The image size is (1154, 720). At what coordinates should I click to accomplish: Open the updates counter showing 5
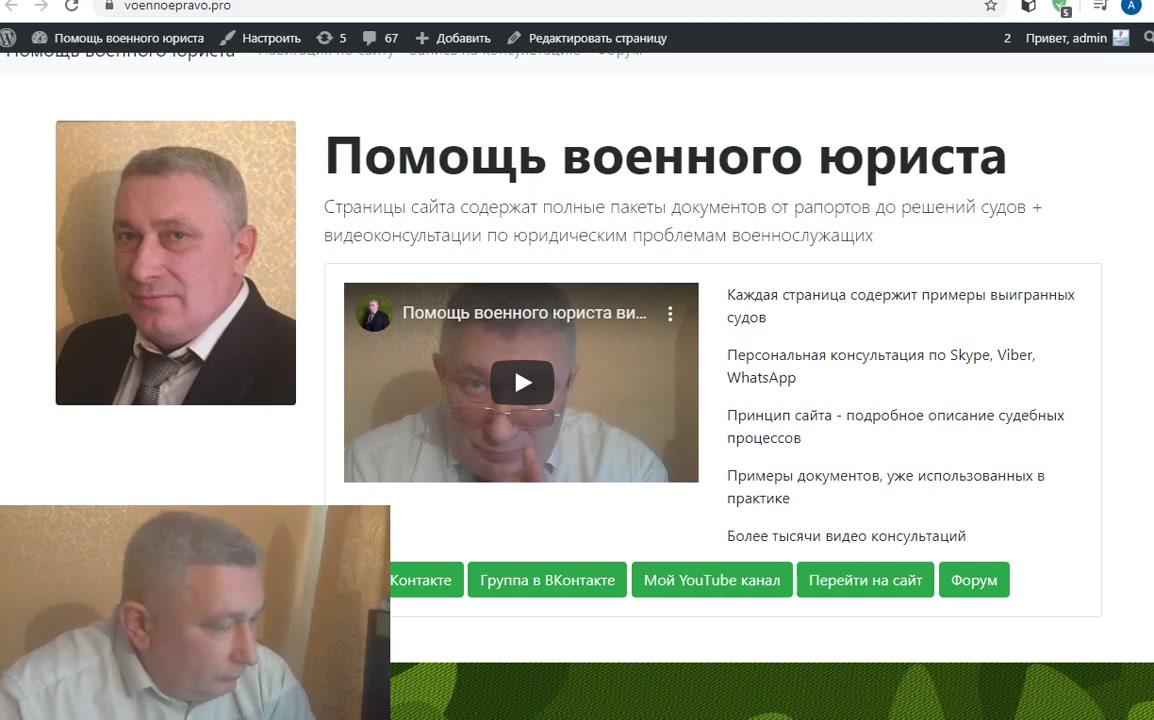tap(331, 38)
